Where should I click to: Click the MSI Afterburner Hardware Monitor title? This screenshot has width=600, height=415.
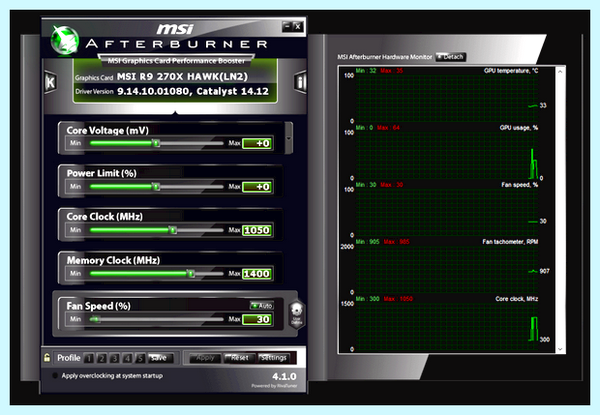tap(385, 57)
